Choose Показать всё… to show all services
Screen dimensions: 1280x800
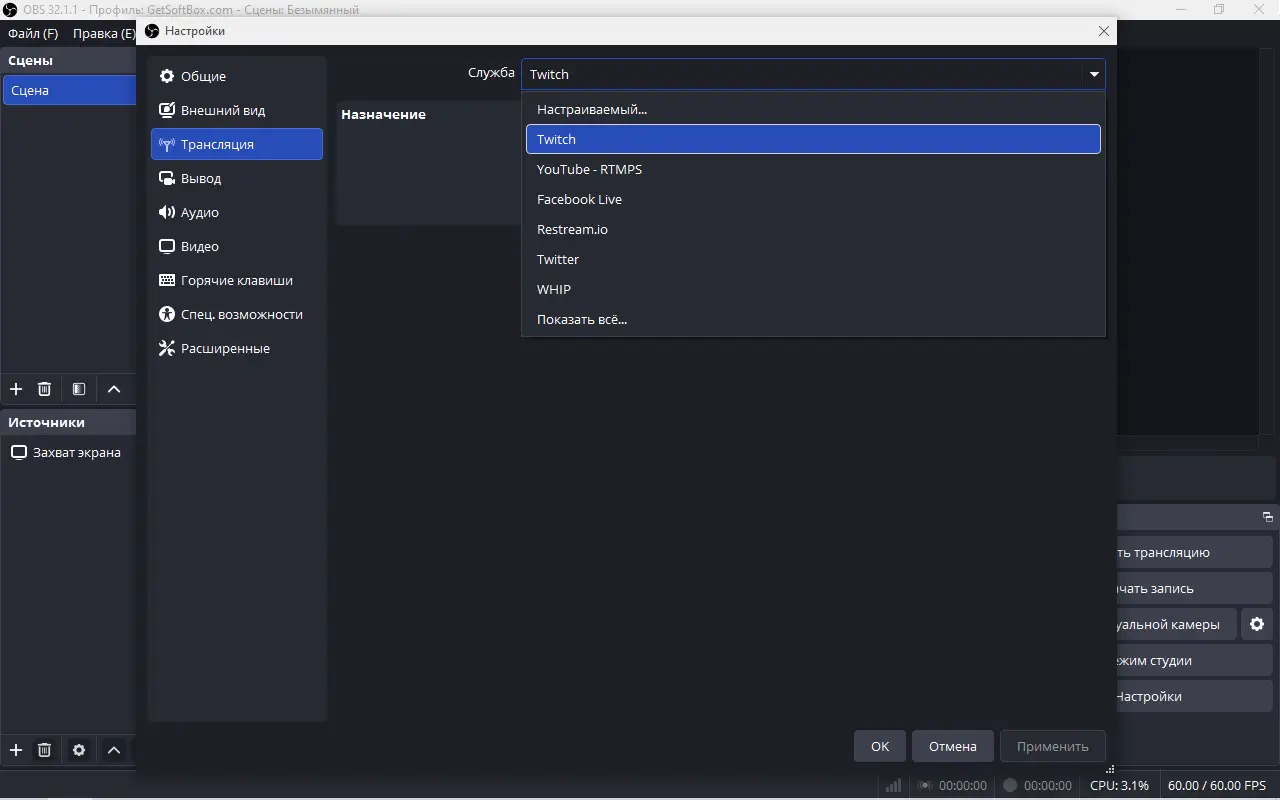(581, 319)
